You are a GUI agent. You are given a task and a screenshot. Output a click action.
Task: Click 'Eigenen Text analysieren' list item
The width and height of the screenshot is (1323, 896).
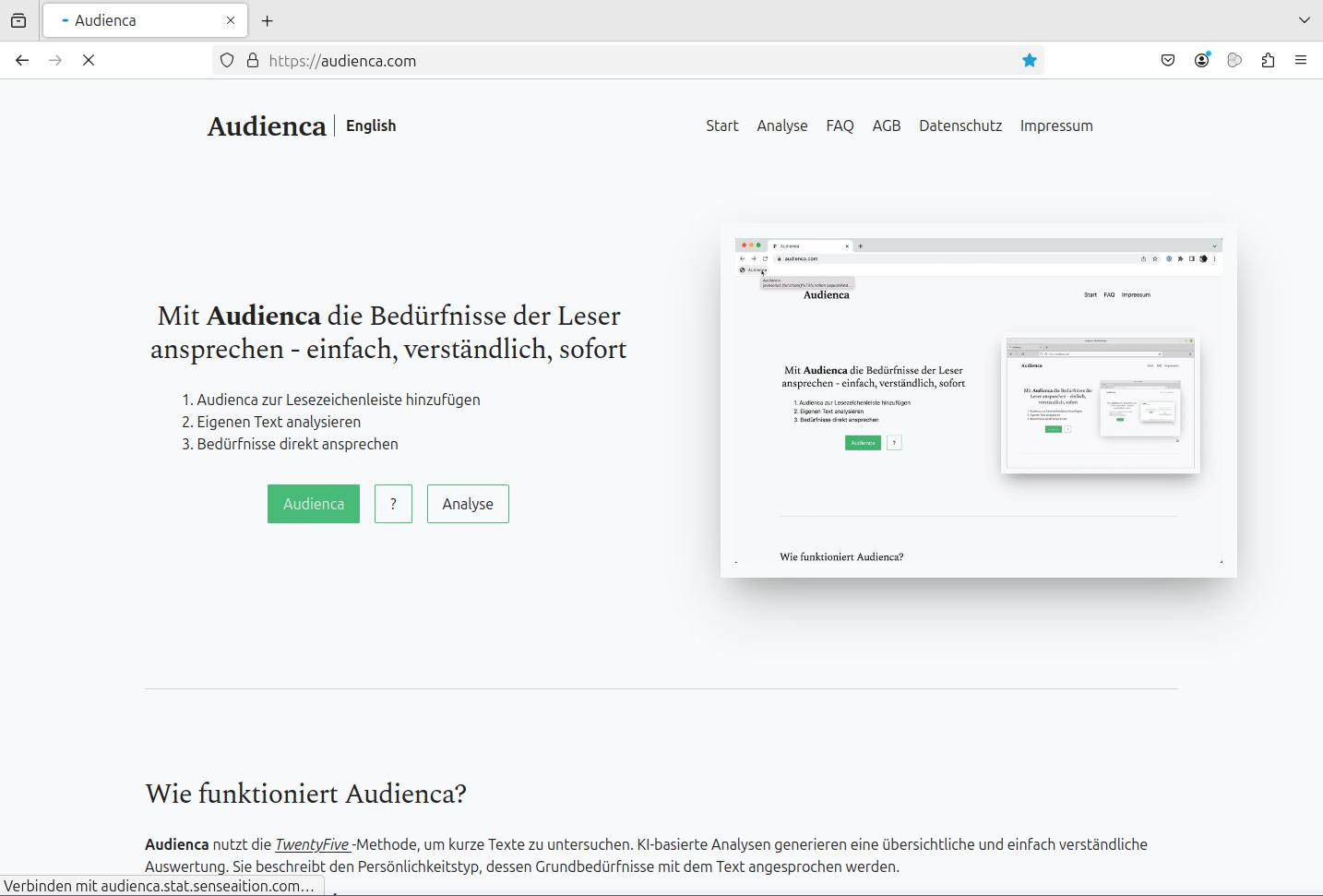pyautogui.click(x=279, y=422)
